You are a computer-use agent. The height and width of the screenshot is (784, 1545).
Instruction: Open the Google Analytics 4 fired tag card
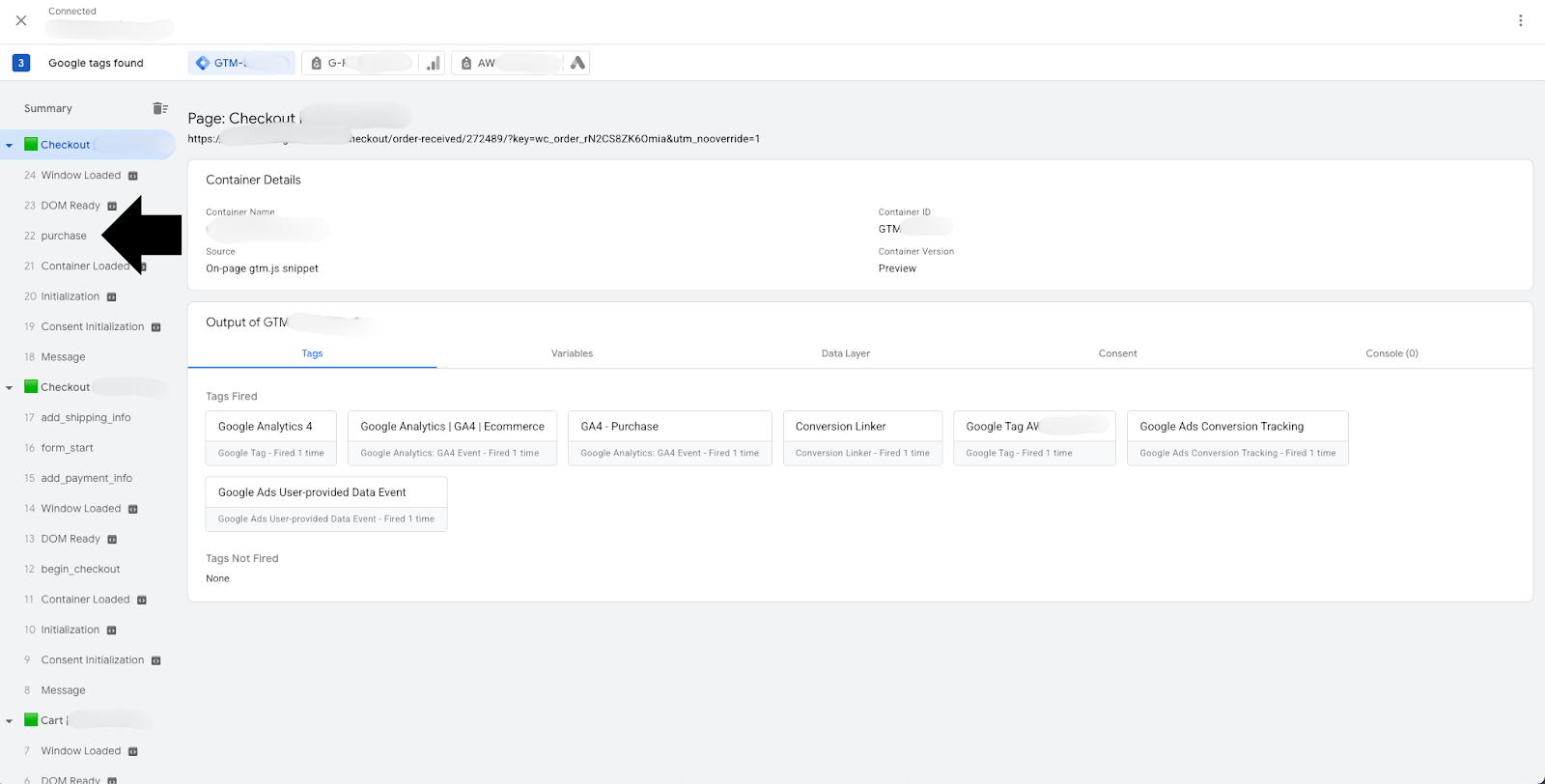pos(271,438)
